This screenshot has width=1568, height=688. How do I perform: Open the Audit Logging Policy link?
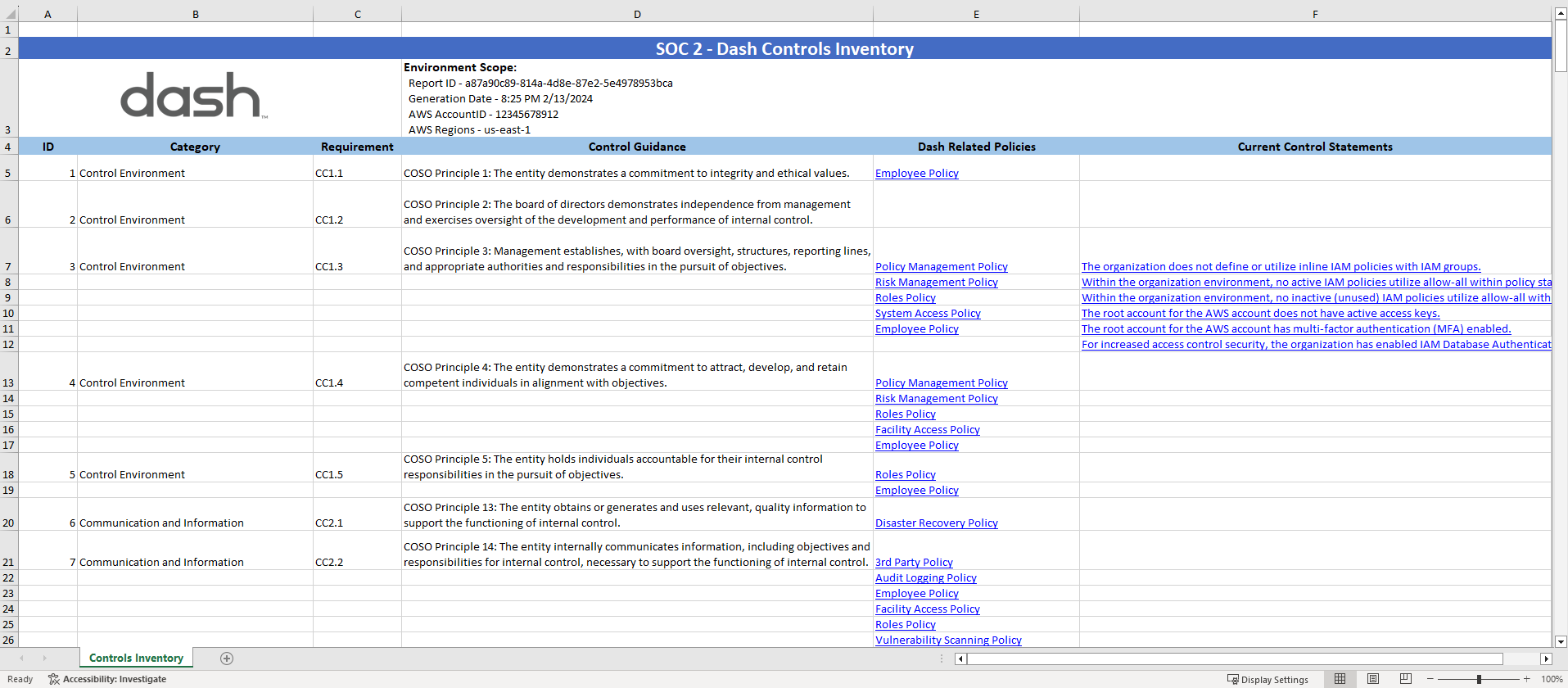click(925, 578)
